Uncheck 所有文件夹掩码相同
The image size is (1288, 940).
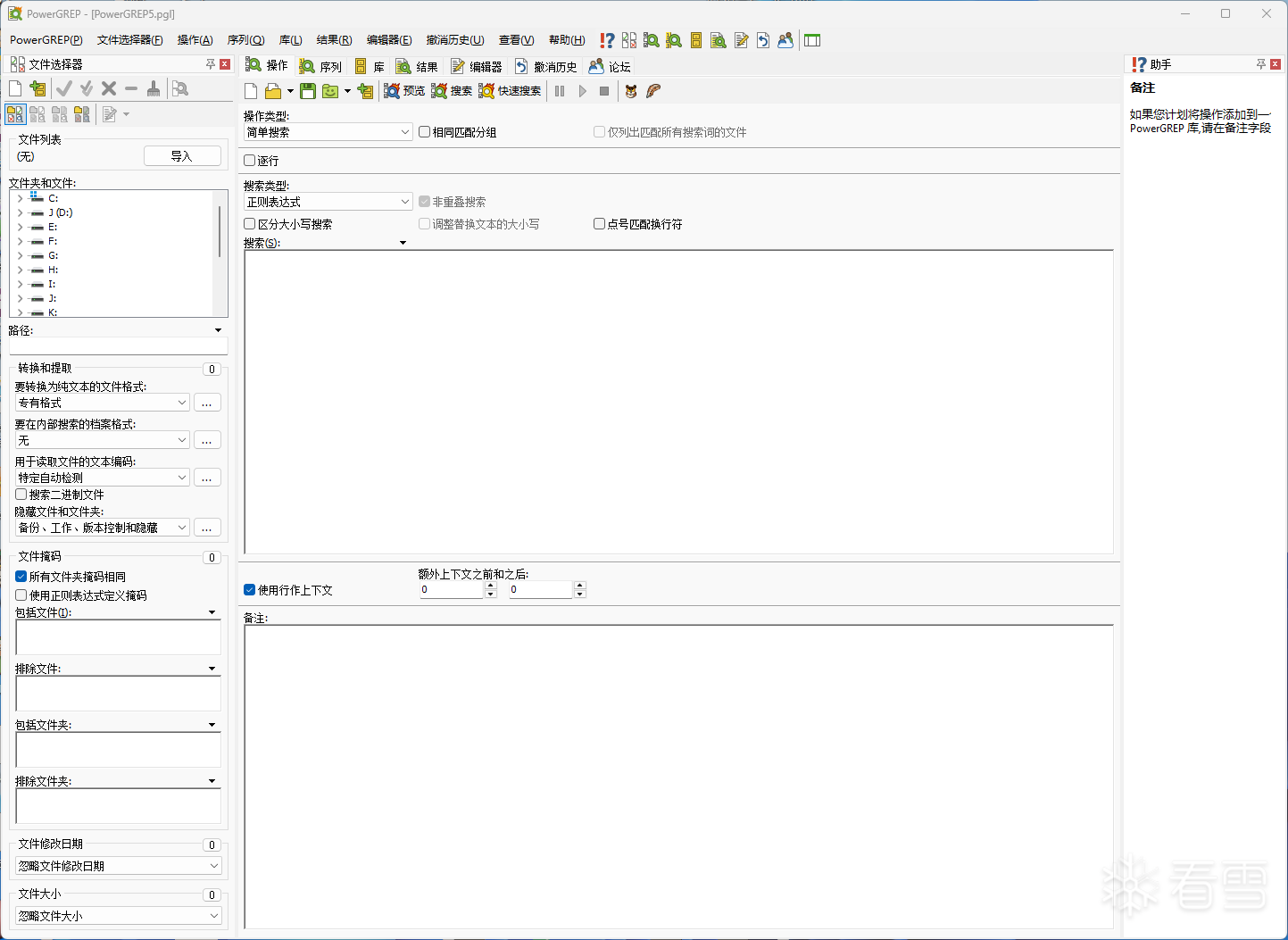(21, 577)
